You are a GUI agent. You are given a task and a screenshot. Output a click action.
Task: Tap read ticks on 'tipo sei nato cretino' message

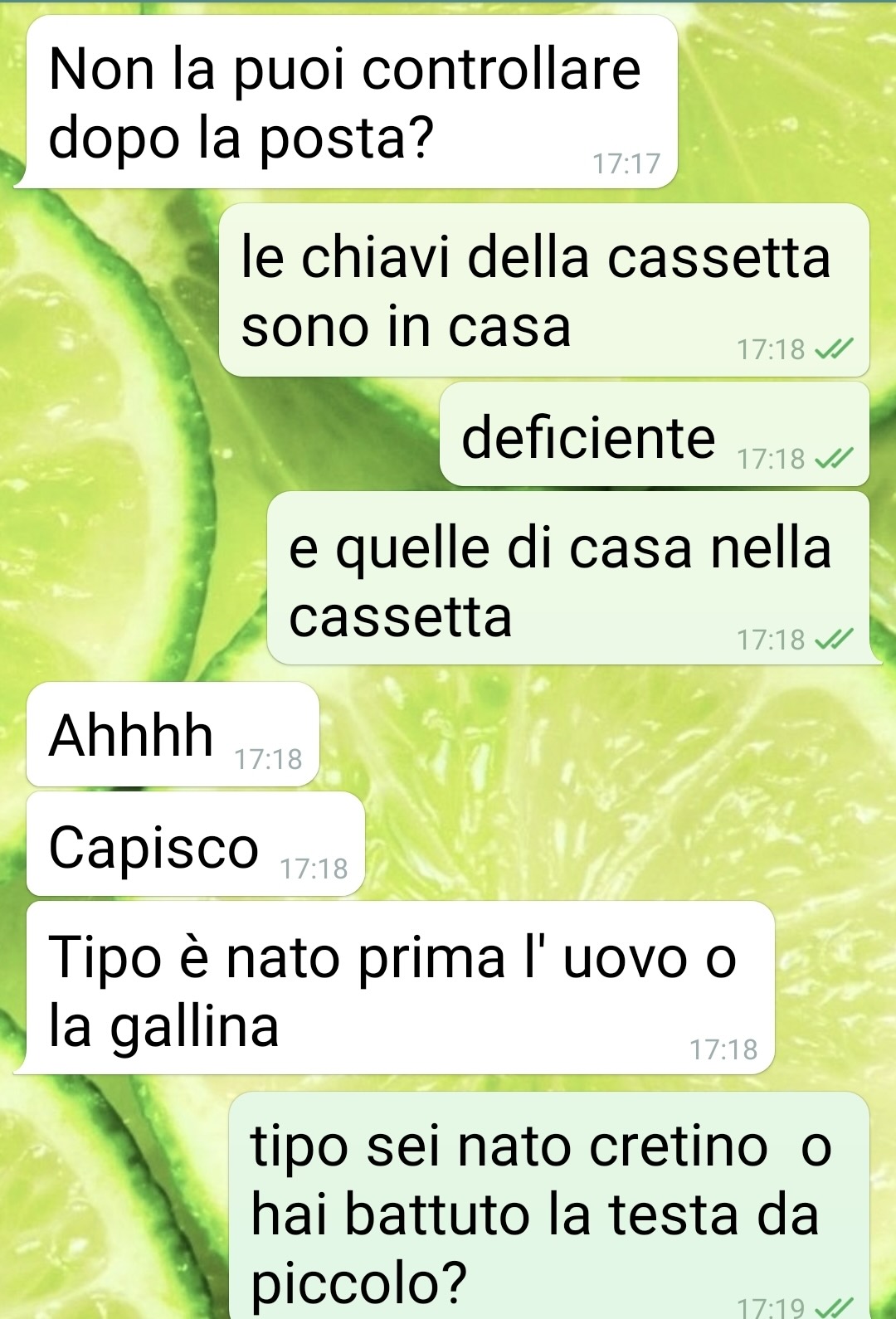tap(834, 1308)
